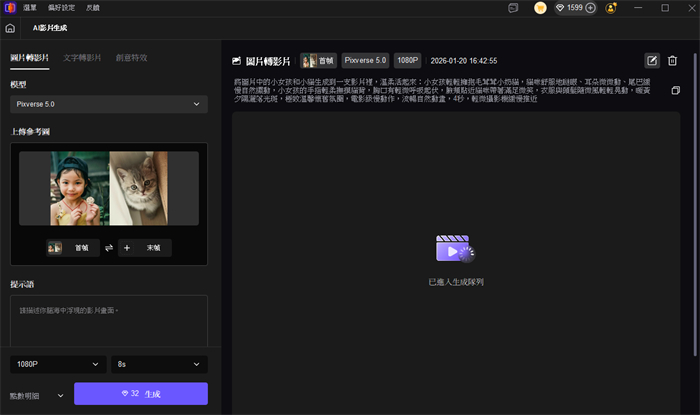Click the prompt text input field

coord(109,320)
